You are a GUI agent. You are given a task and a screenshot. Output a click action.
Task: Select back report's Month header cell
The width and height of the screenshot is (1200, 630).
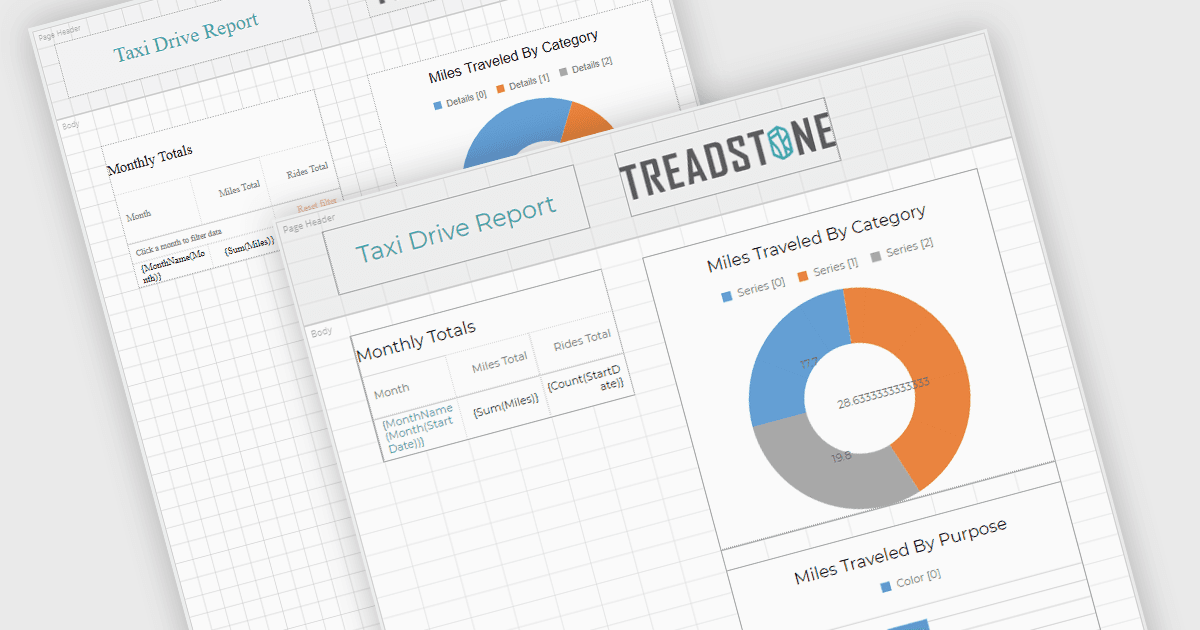click(139, 216)
